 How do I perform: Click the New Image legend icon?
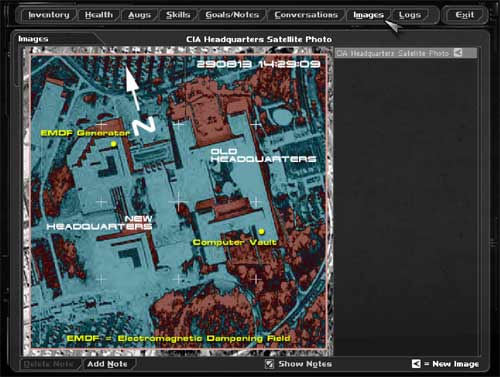(416, 364)
